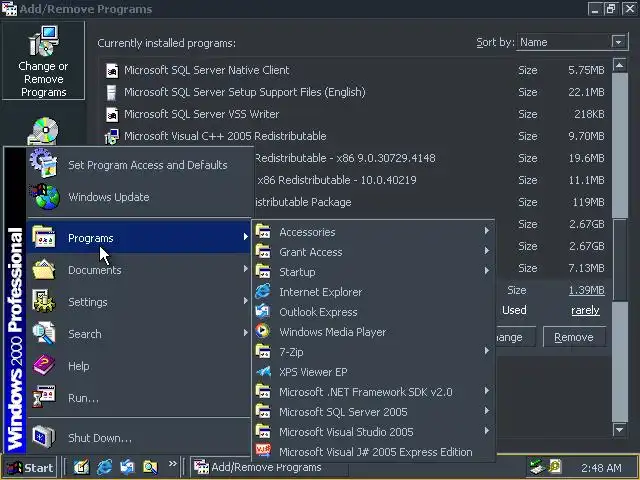Click the Accessories folder icon
640x480 pixels.
[263, 231]
